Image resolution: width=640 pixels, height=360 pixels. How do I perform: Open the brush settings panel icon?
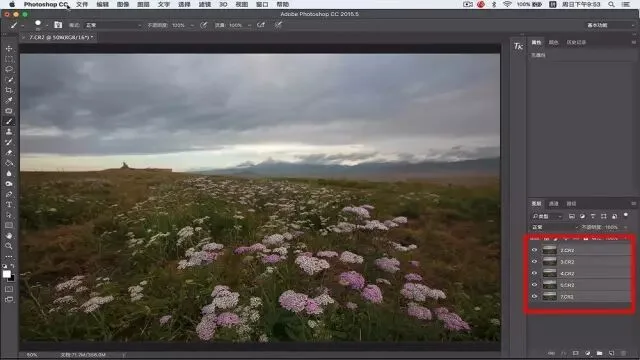pyautogui.click(x=58, y=25)
